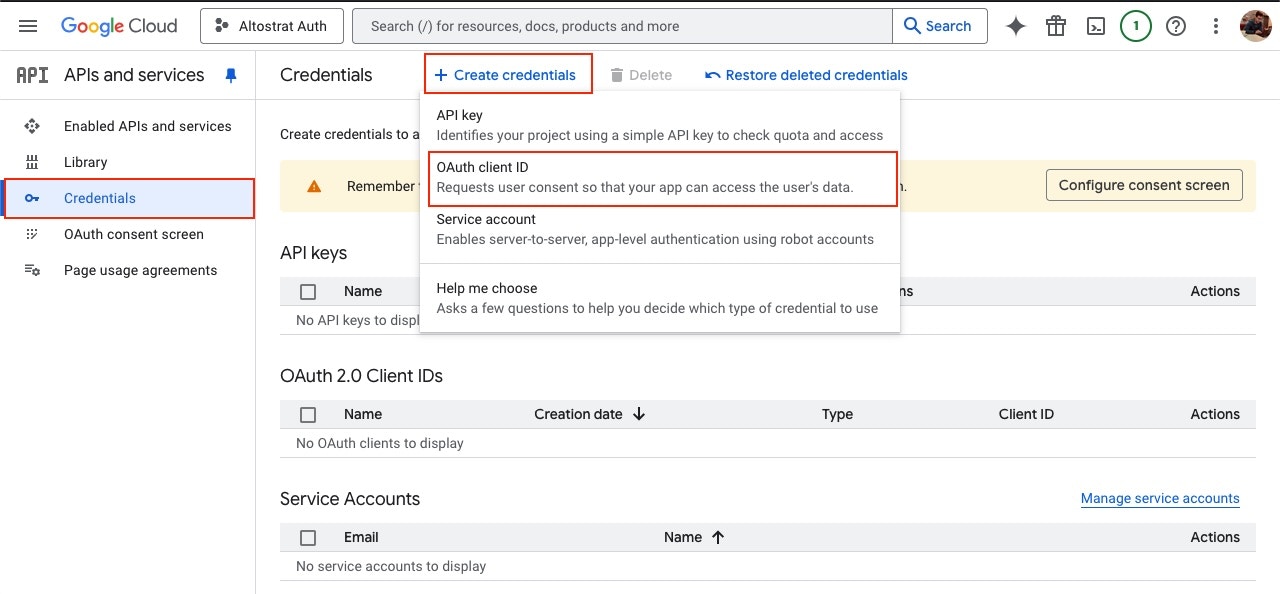Click the API keys Name column header

pos(363,291)
